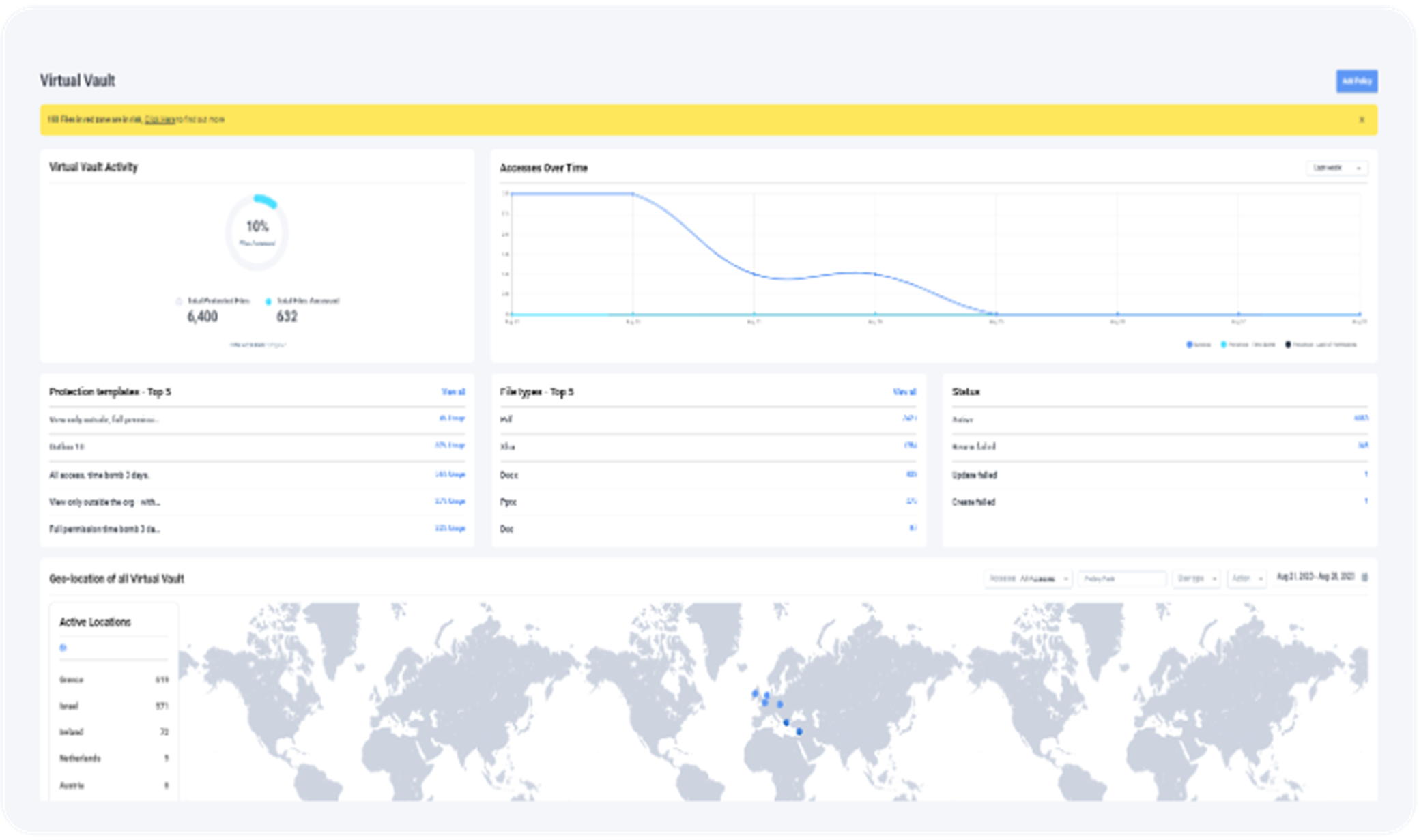This screenshot has width=1419, height=840.
Task: Follow the Click here link in the yellow banner
Action: (160, 119)
